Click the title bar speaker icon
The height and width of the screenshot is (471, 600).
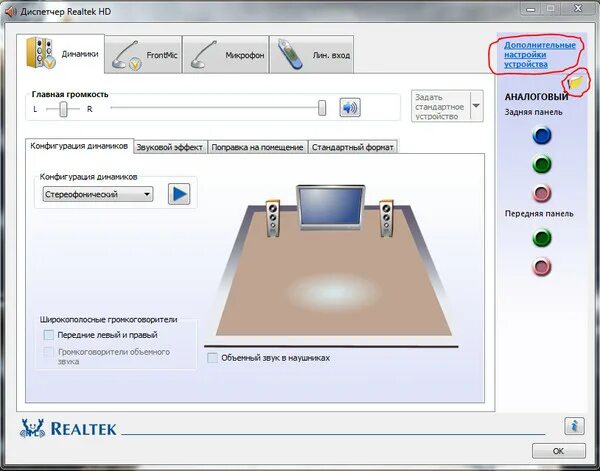10,12
